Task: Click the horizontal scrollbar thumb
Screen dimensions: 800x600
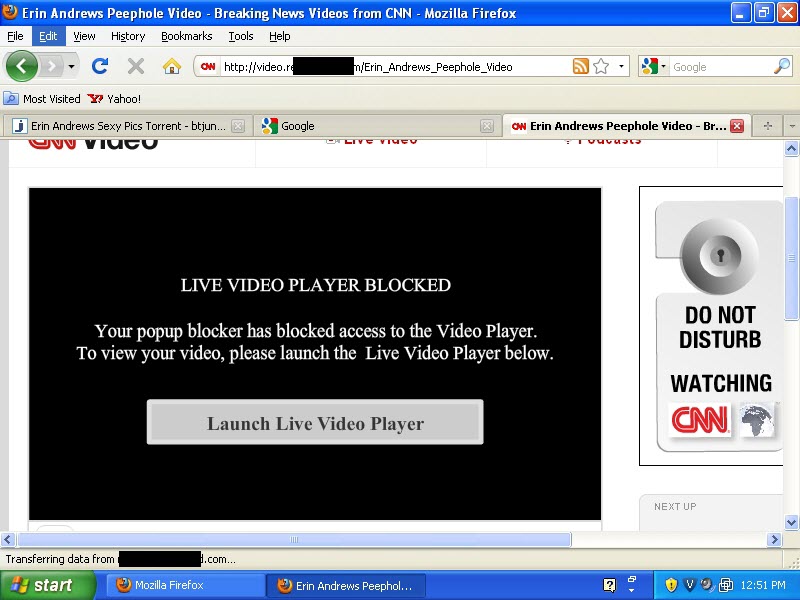Action: (294, 539)
